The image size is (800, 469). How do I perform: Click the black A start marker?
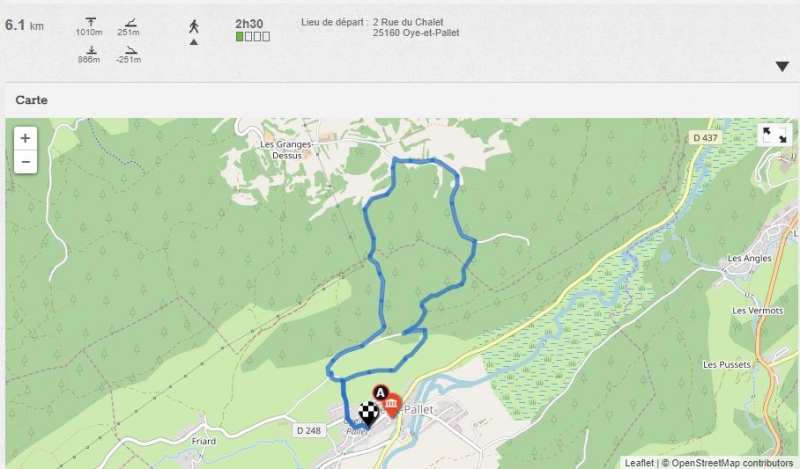(x=380, y=392)
